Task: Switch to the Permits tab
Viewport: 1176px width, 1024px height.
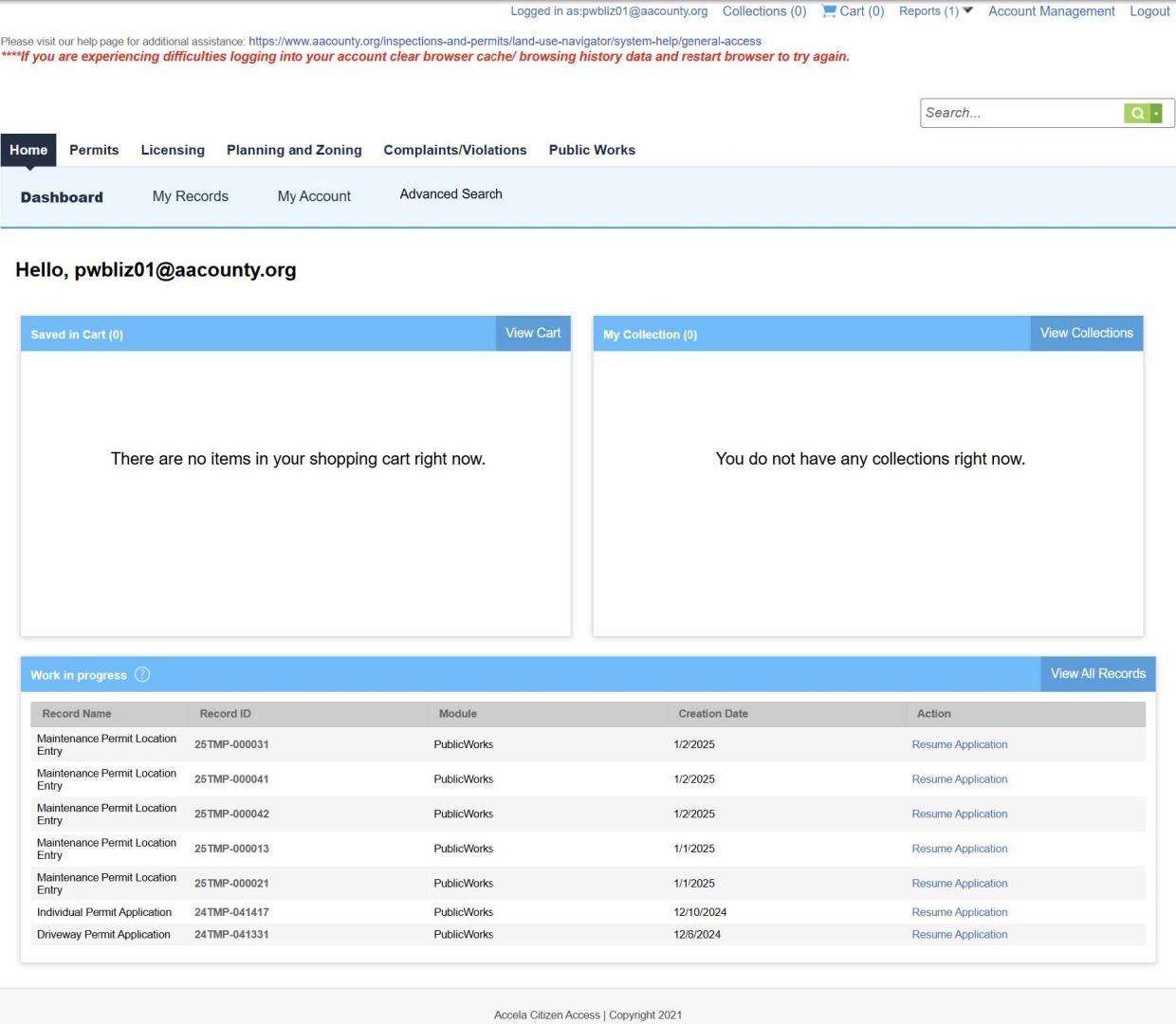Action: 94,150
